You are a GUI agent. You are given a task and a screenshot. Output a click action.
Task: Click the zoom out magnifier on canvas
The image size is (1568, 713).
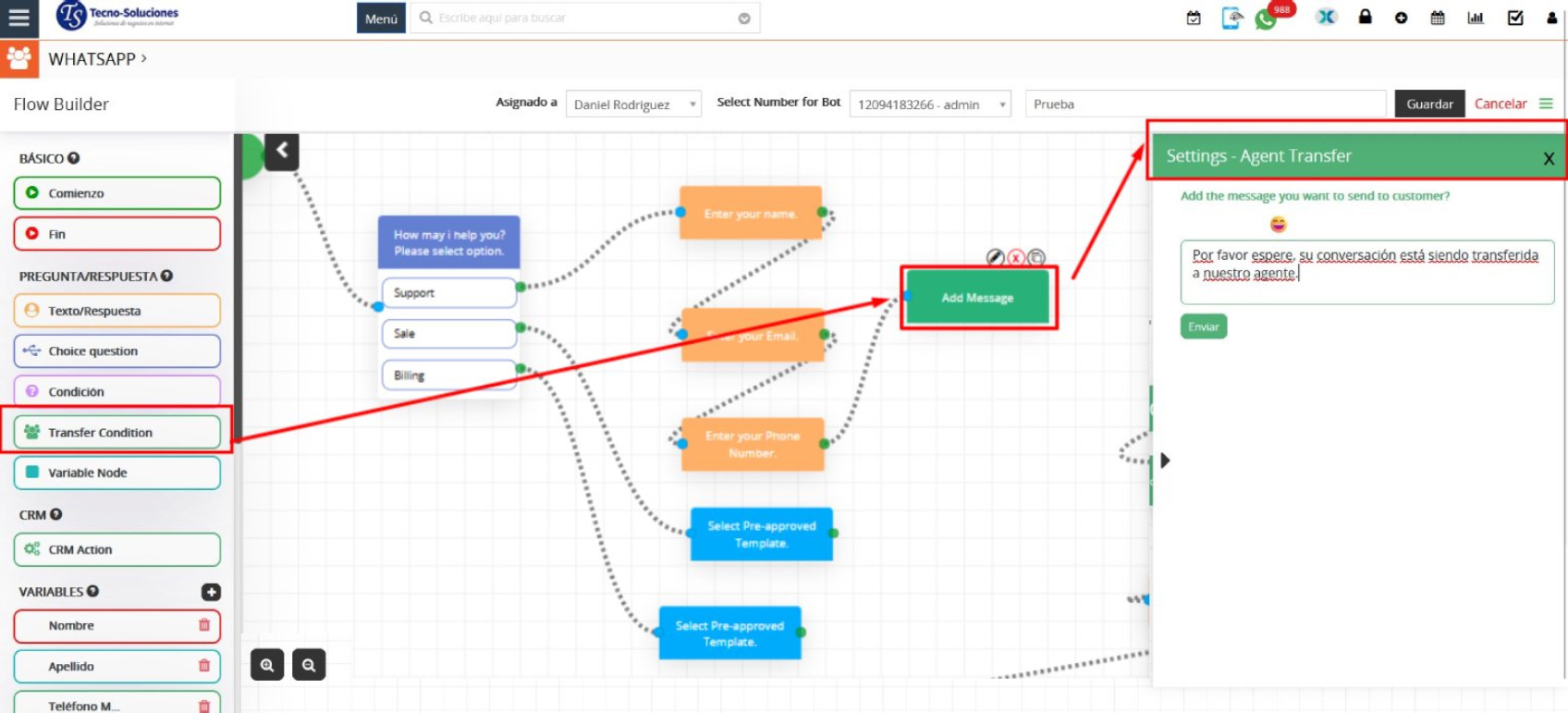point(309,664)
